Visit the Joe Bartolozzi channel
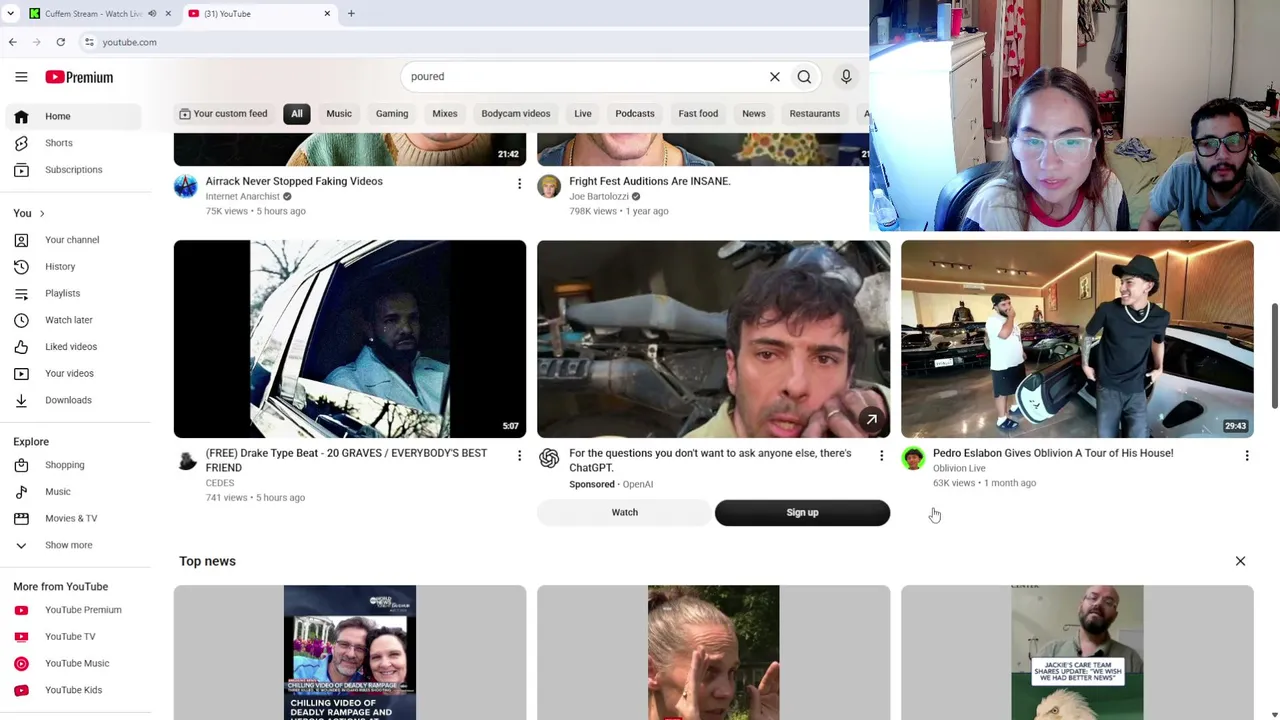This screenshot has width=1280, height=720. coord(599,197)
